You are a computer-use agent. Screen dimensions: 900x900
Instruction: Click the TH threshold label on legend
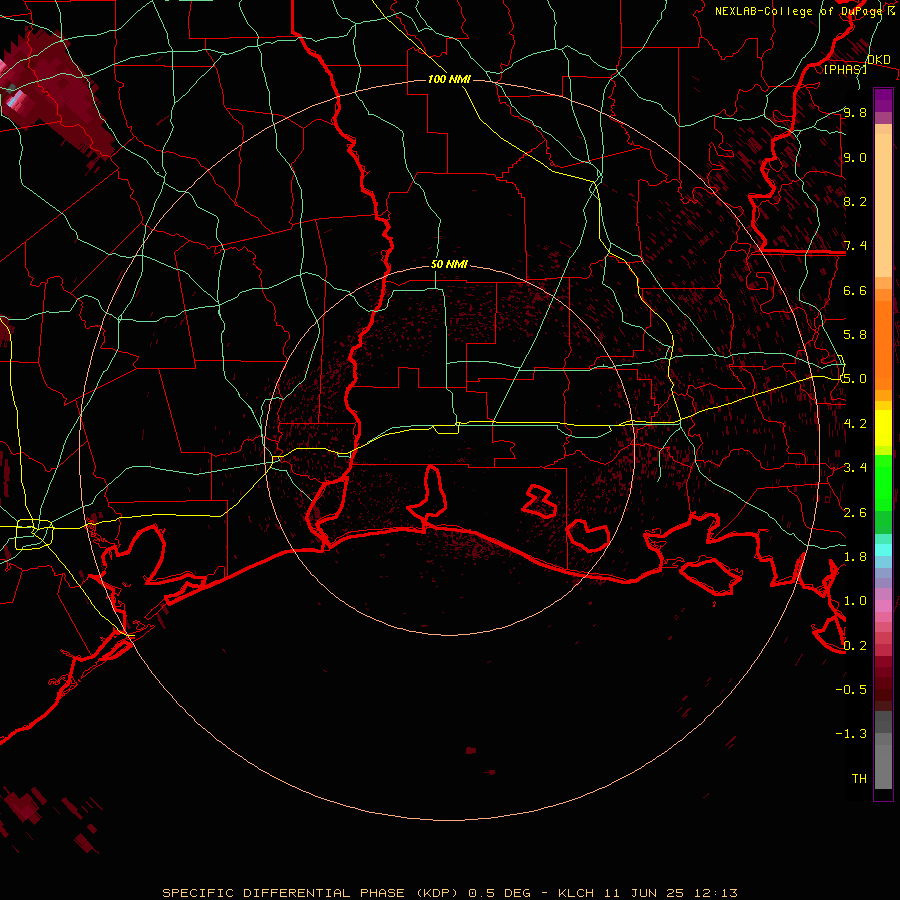(x=859, y=778)
